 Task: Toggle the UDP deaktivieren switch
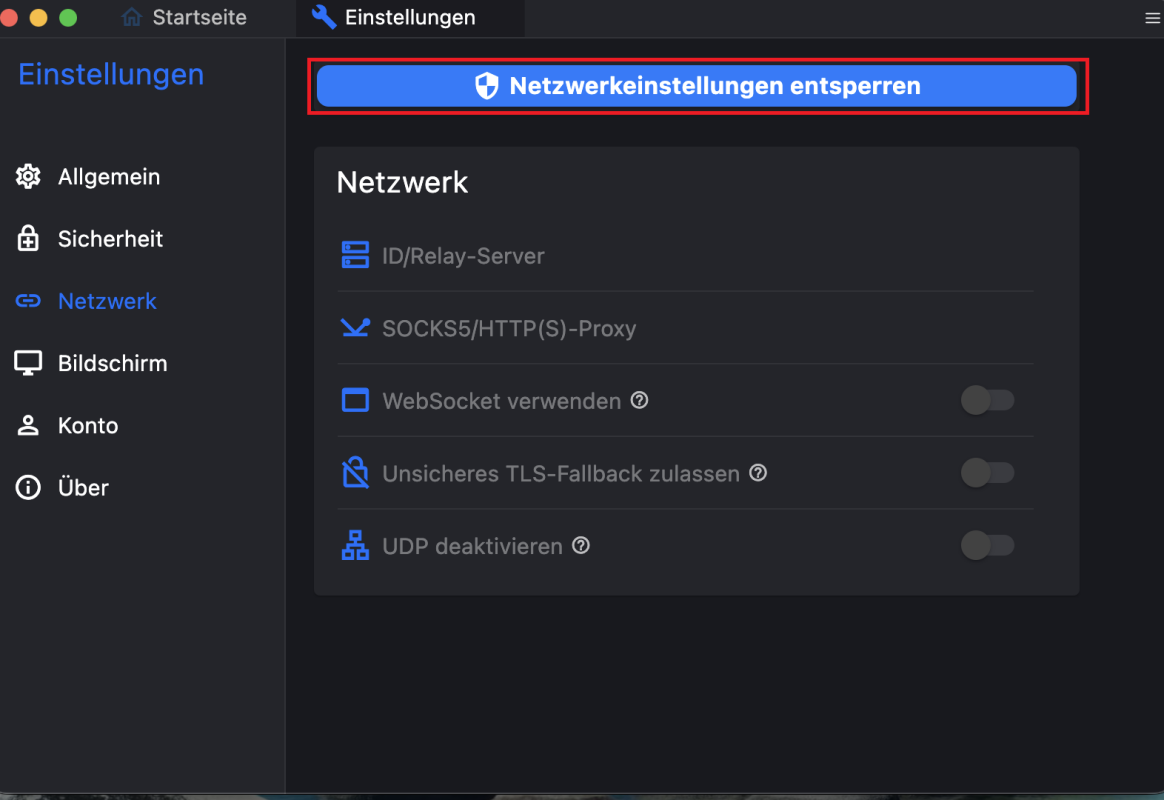point(987,545)
